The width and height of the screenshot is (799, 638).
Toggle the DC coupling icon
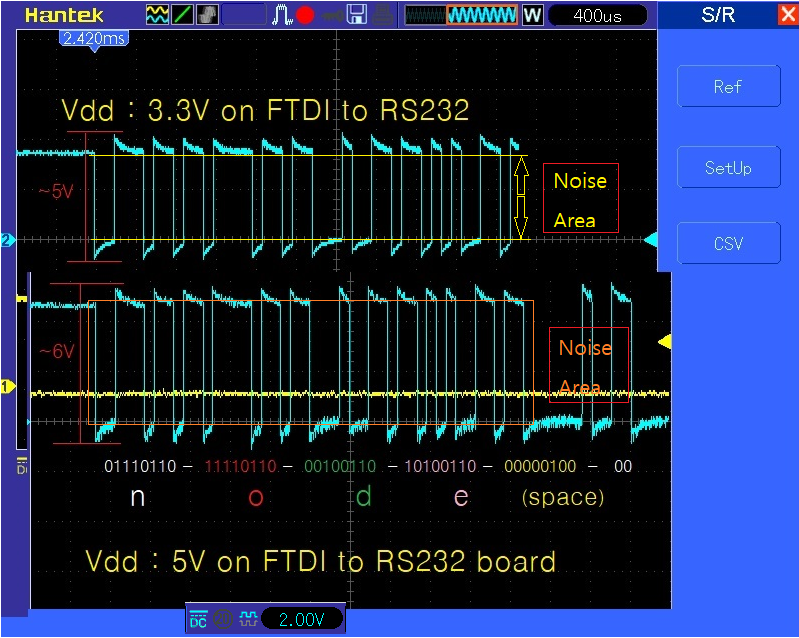[198, 619]
